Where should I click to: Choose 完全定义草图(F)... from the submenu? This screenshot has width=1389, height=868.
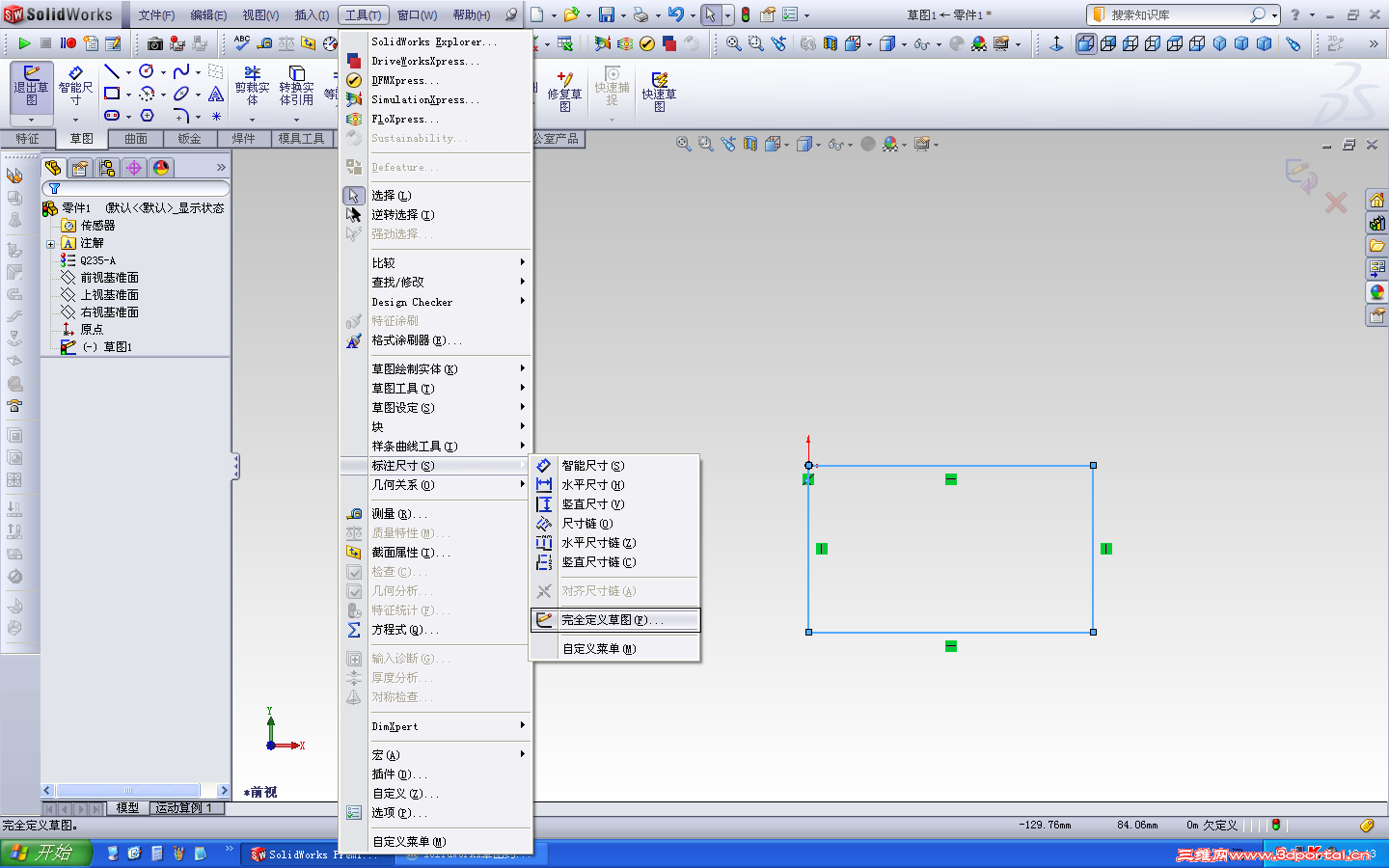(615, 620)
